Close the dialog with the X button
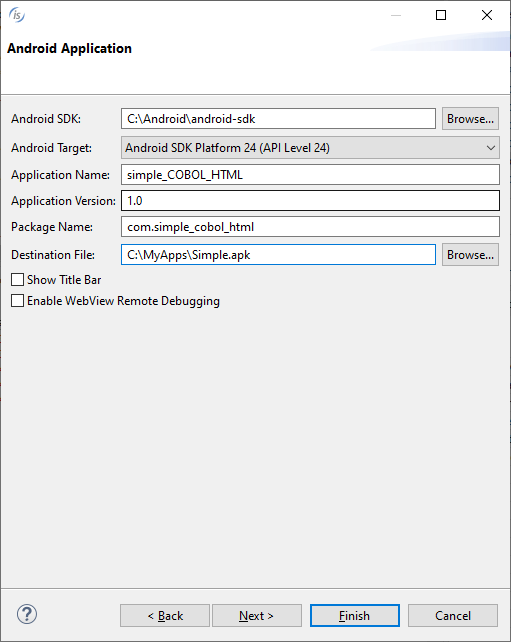511x642 pixels. 487,15
